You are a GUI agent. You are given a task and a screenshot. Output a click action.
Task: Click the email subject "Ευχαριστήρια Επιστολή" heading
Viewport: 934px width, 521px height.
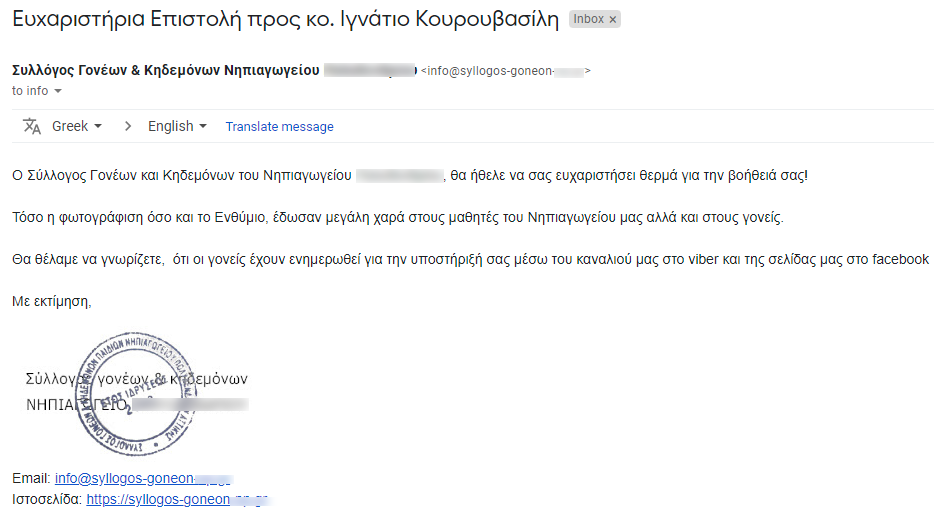tap(285, 20)
